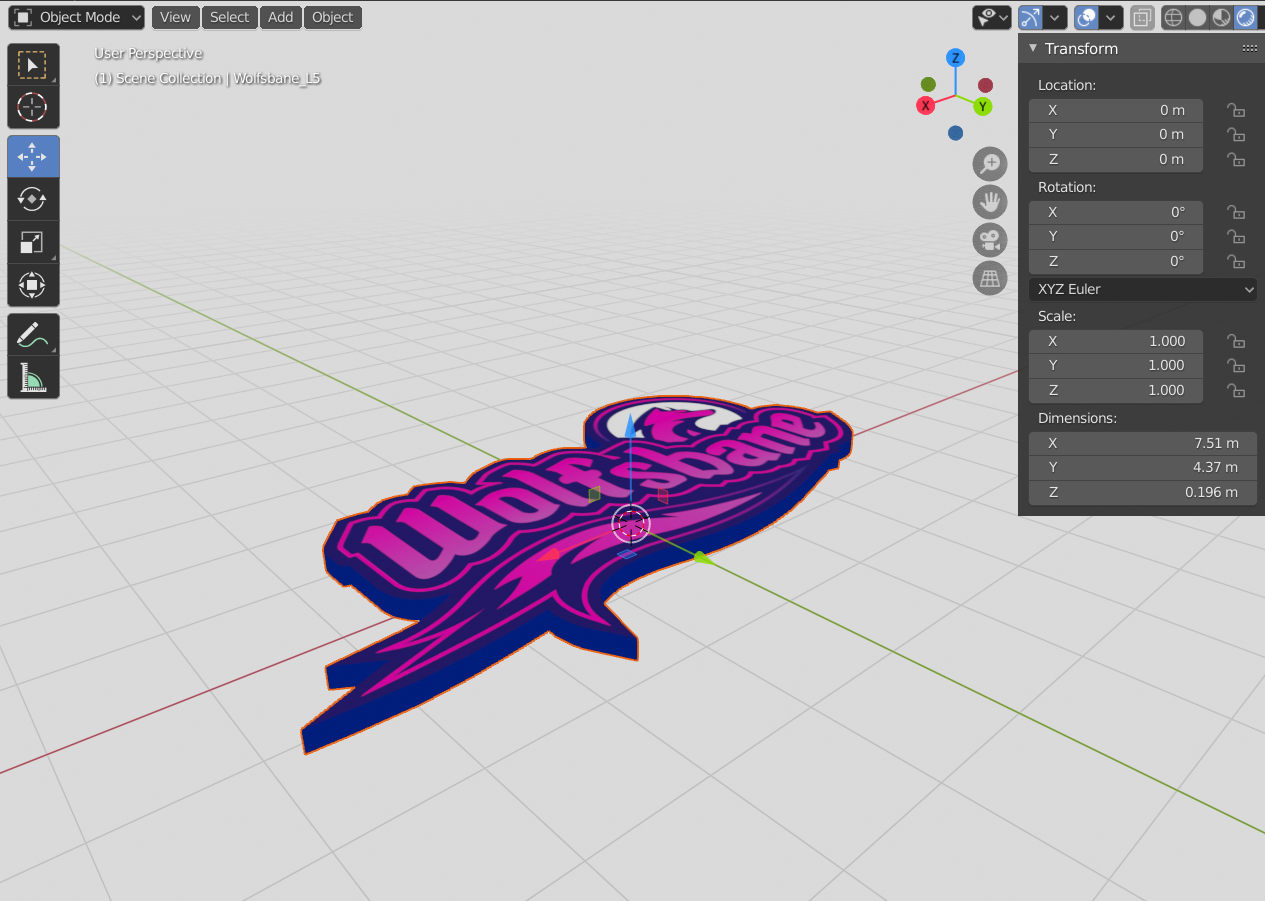Toggle viewport gizmos visibility
This screenshot has height=901, width=1265.
tap(1030, 17)
